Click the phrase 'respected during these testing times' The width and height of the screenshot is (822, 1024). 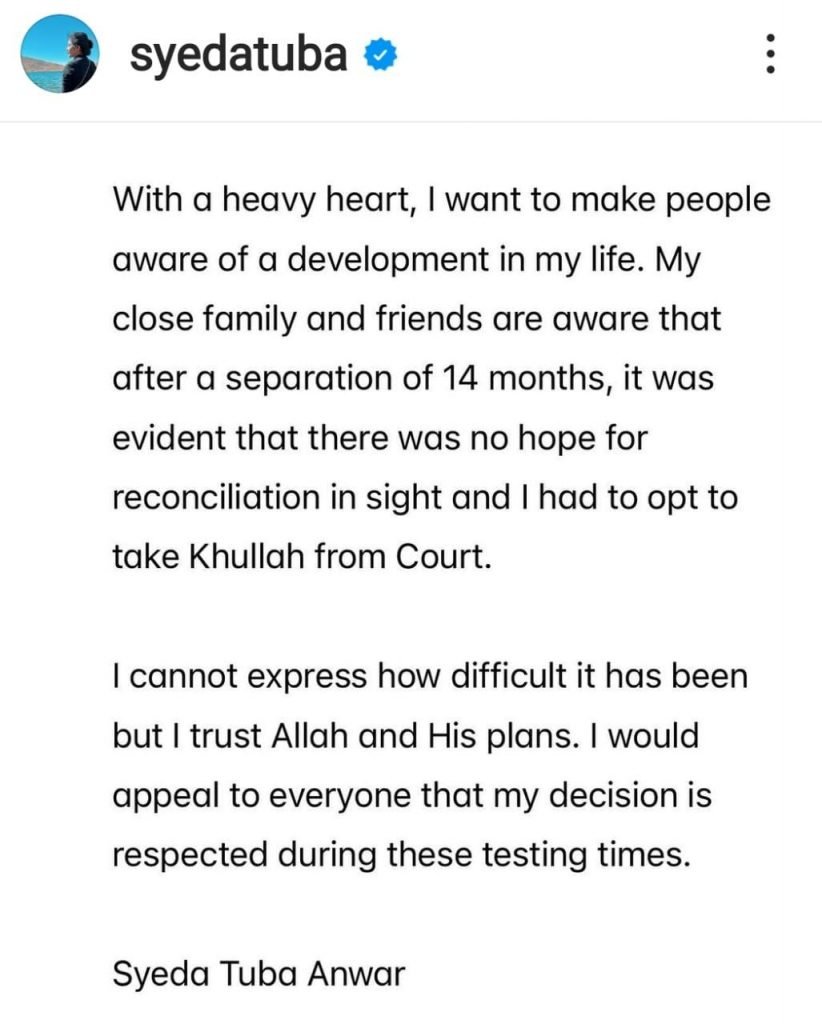[400, 855]
